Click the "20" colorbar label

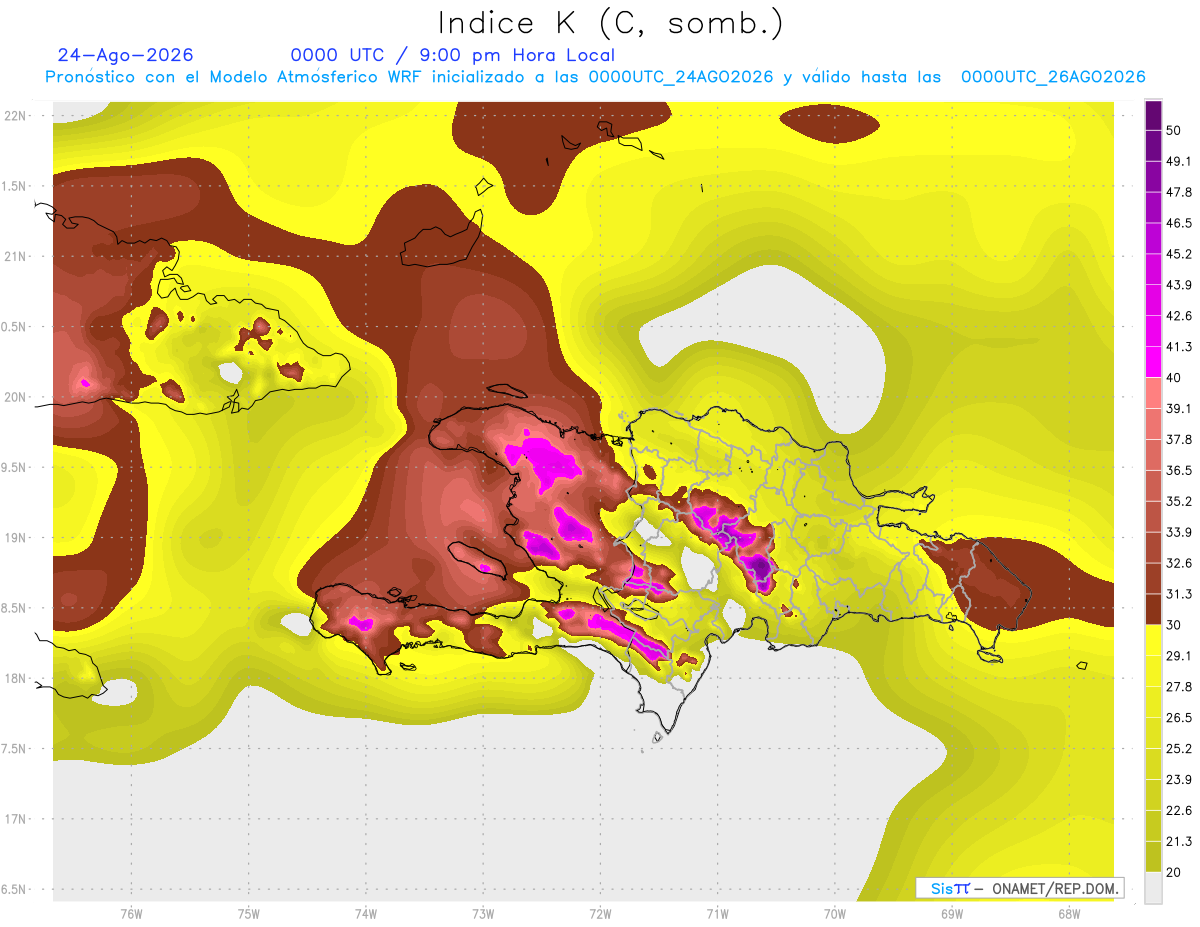pos(1174,872)
